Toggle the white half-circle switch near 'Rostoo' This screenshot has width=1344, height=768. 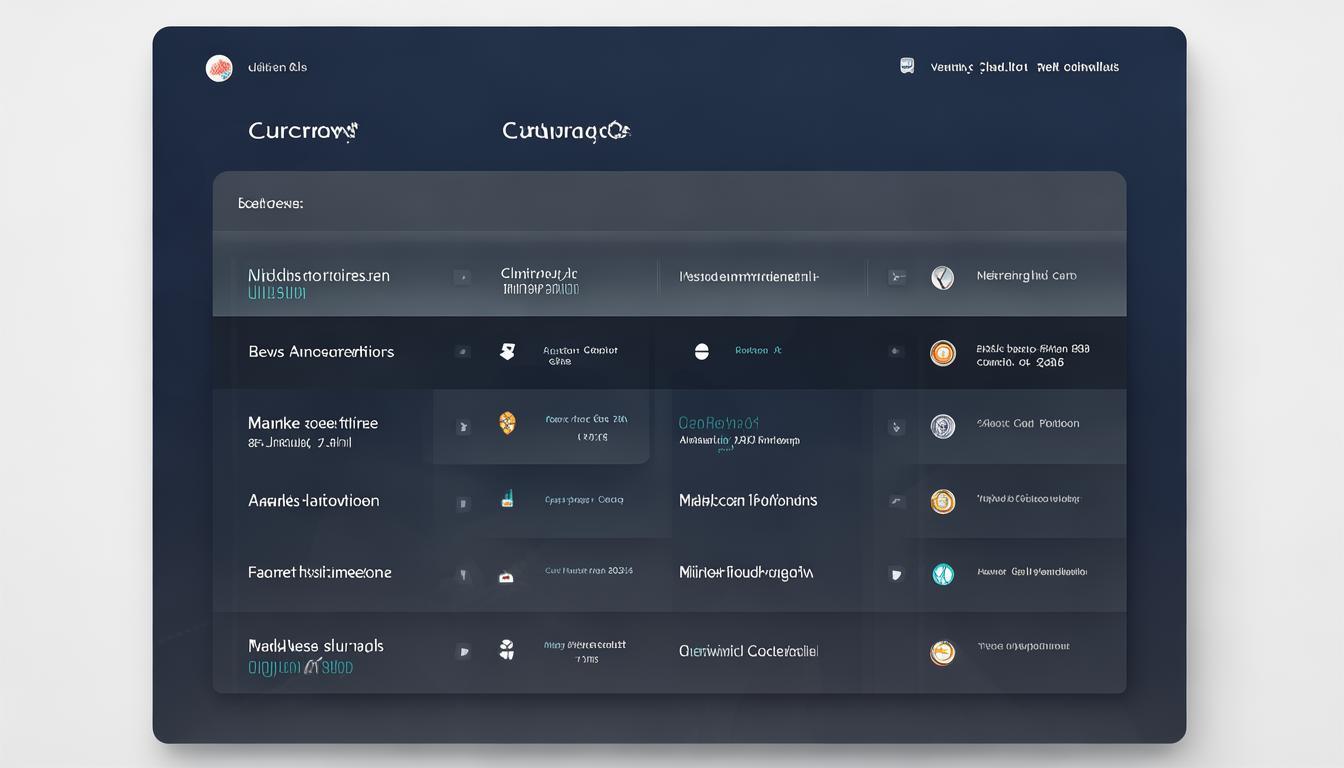pos(701,351)
